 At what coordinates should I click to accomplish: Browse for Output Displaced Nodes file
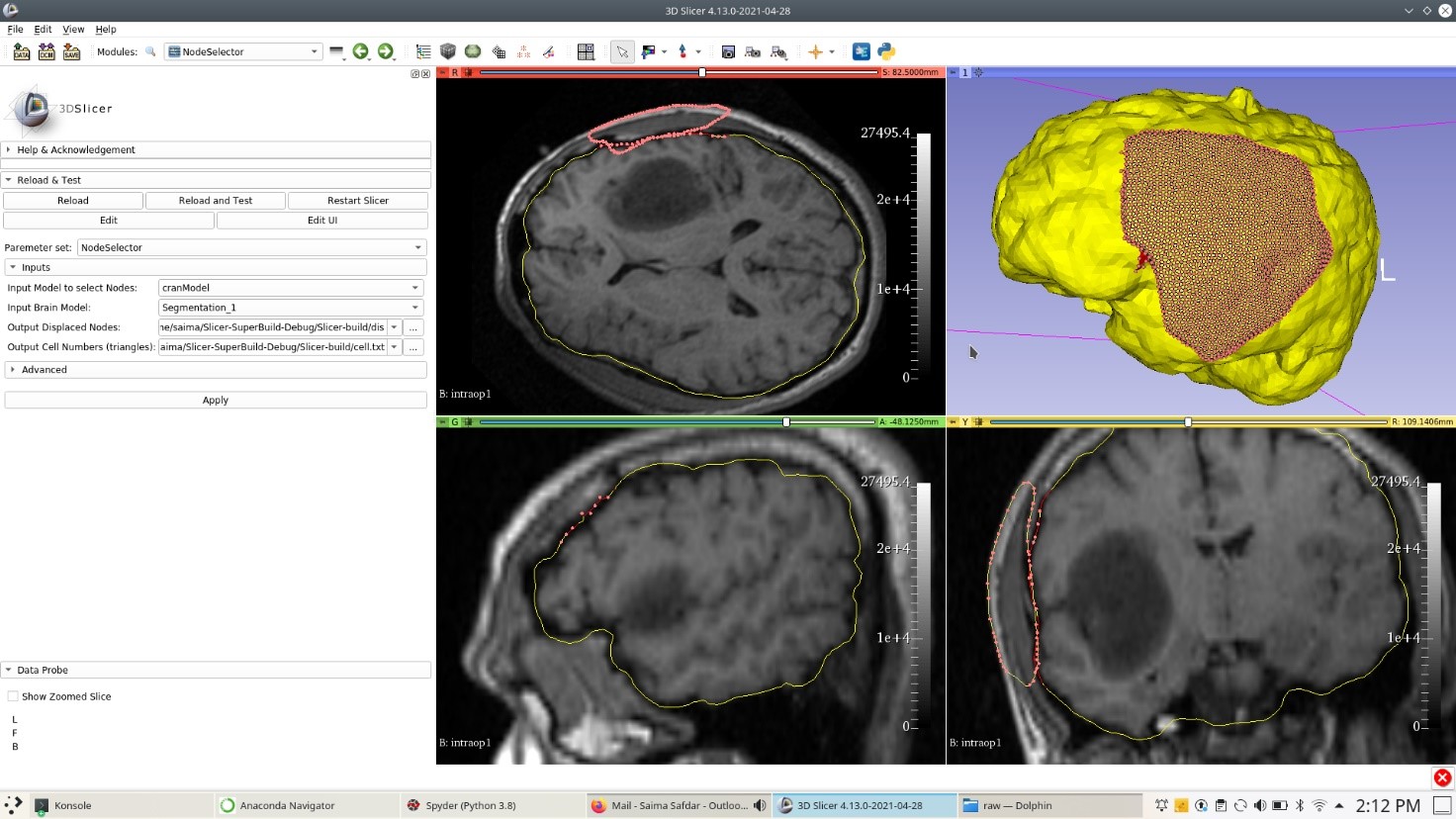point(413,327)
